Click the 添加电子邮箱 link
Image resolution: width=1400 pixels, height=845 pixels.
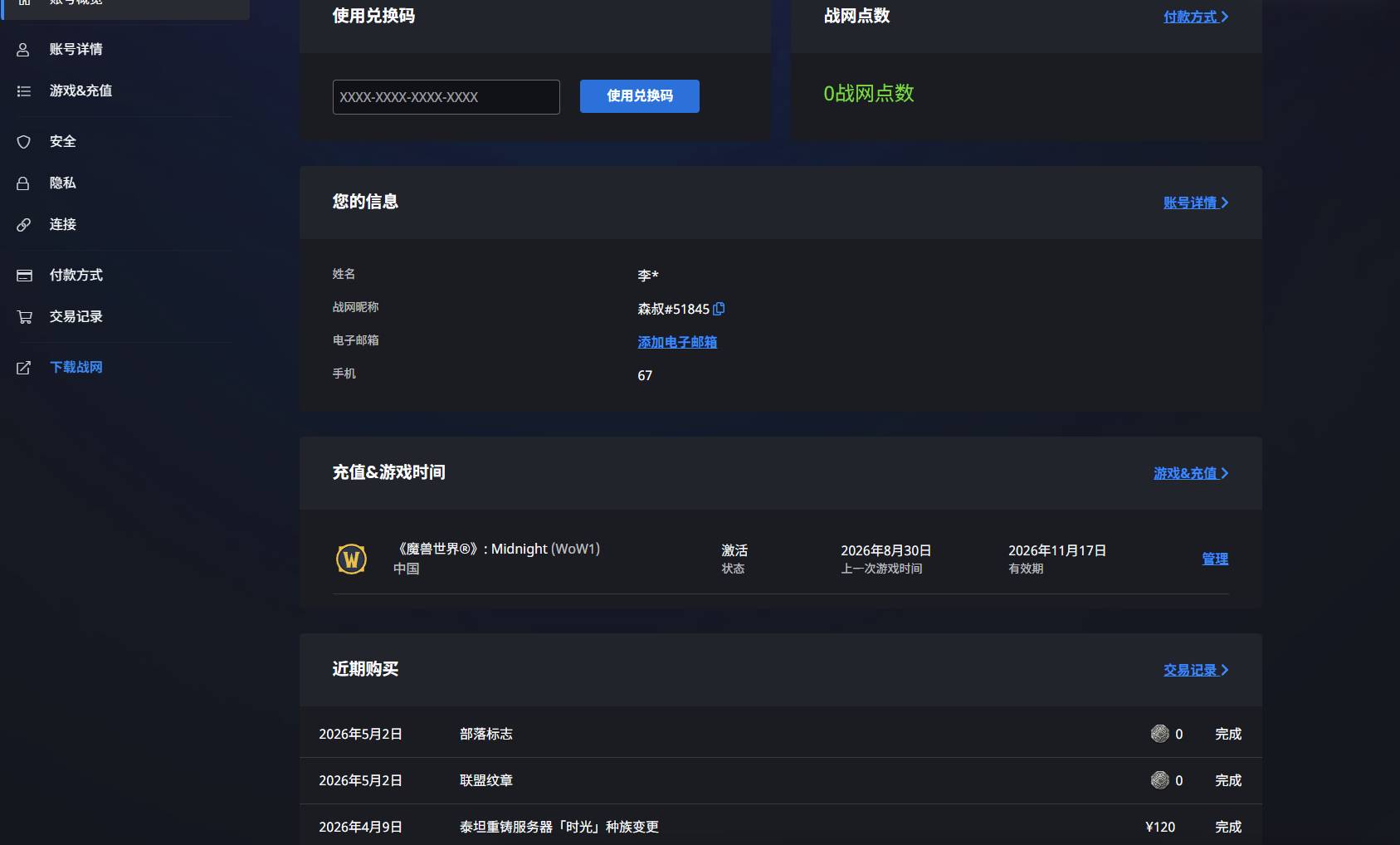[x=677, y=342]
